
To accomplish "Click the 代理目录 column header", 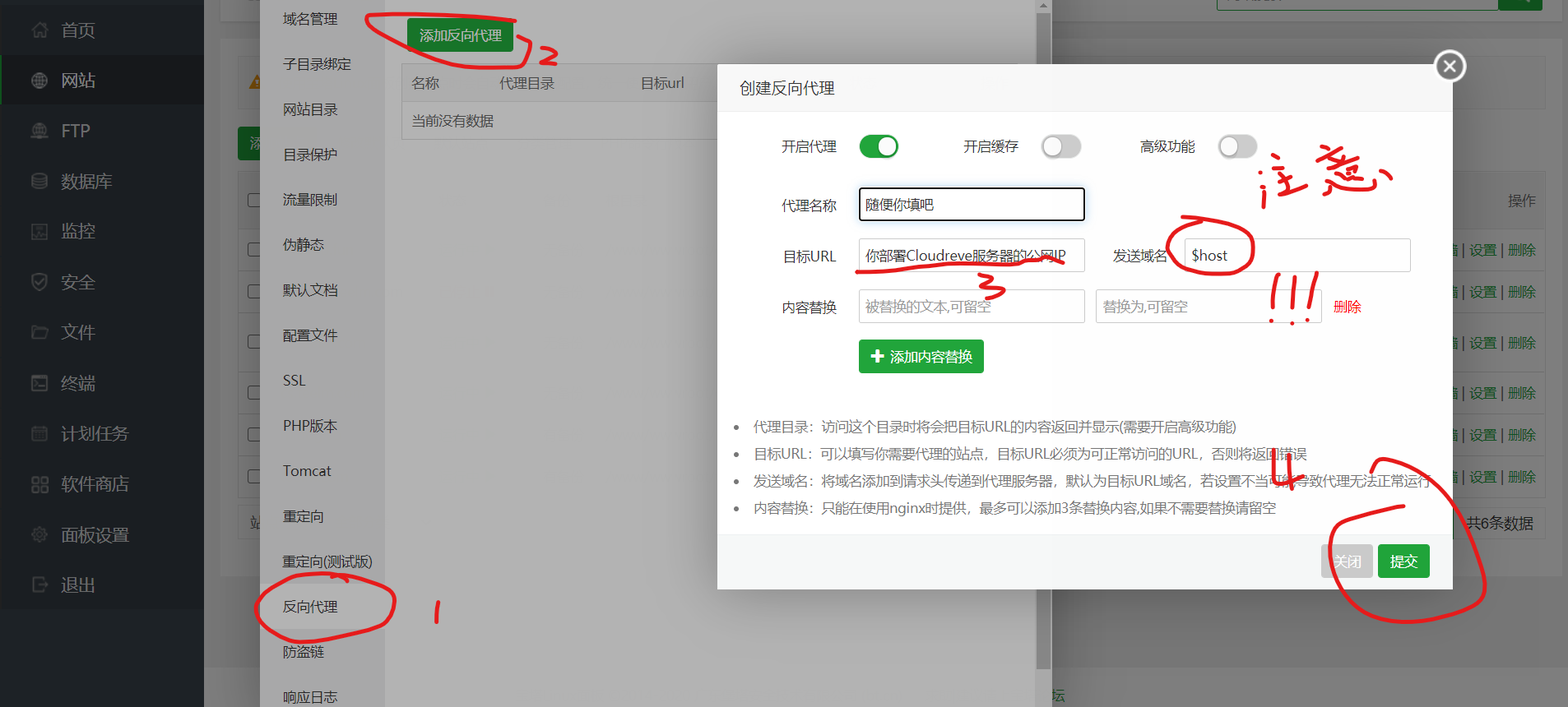I will [527, 83].
